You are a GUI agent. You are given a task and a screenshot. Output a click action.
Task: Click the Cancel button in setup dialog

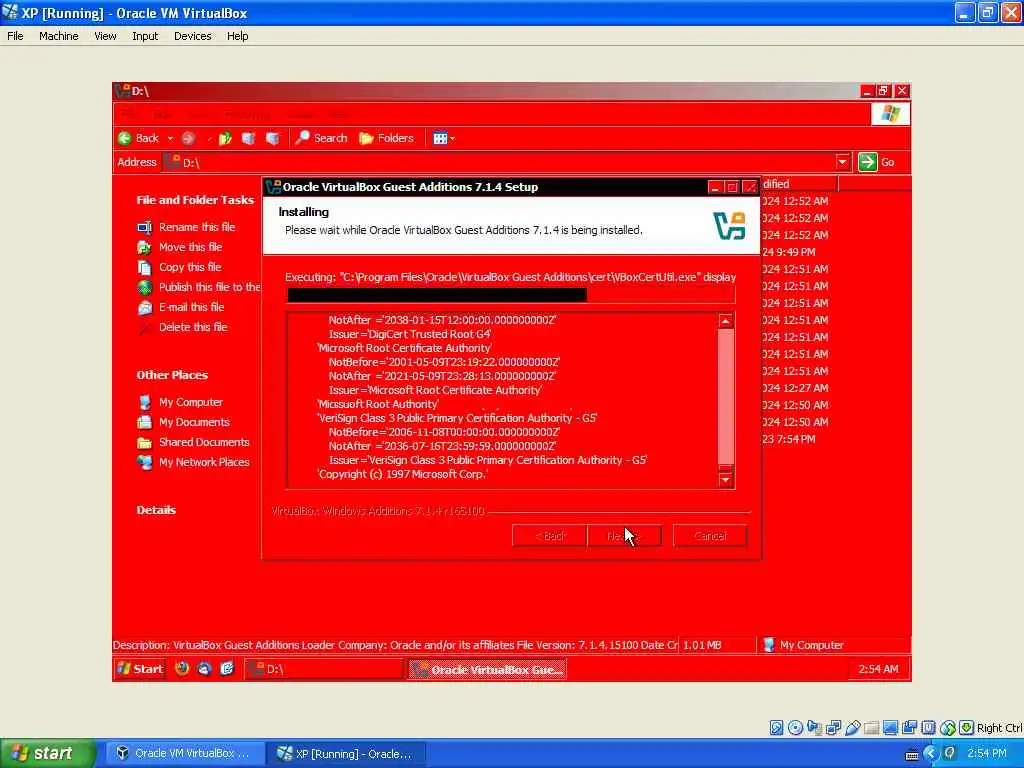click(x=710, y=536)
